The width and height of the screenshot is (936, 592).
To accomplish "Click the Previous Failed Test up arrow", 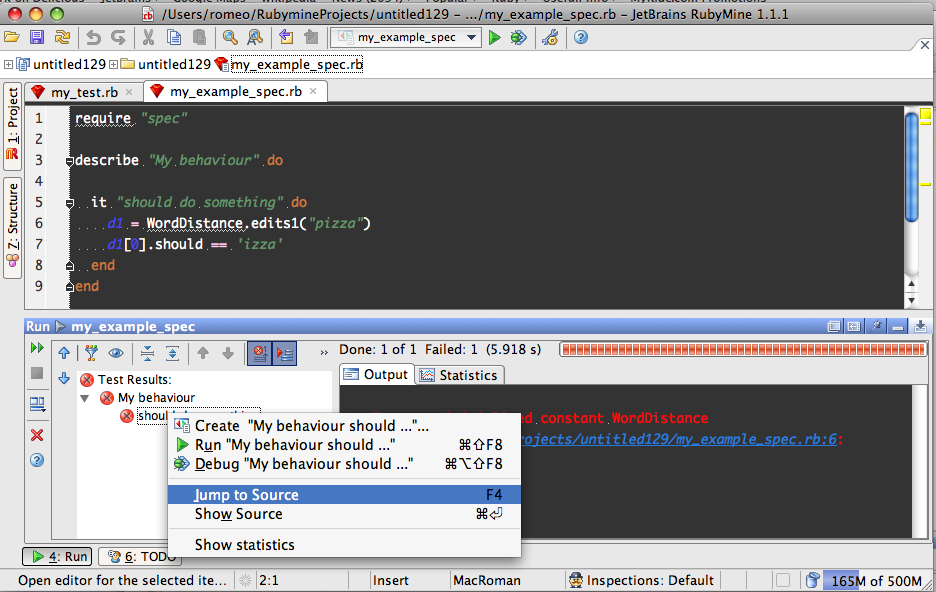I will [x=203, y=353].
